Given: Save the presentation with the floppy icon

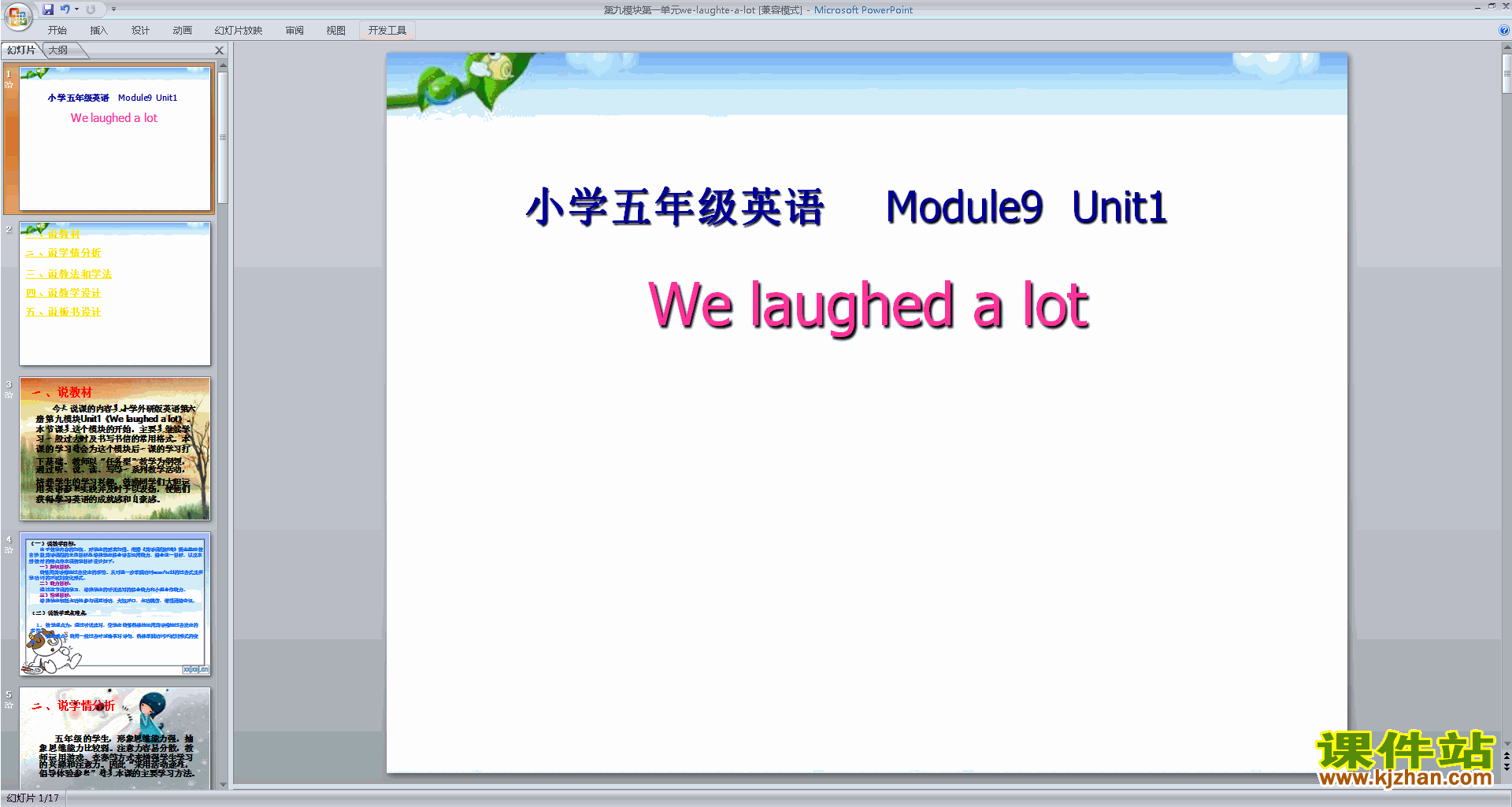Looking at the screenshot, I should [x=48, y=9].
